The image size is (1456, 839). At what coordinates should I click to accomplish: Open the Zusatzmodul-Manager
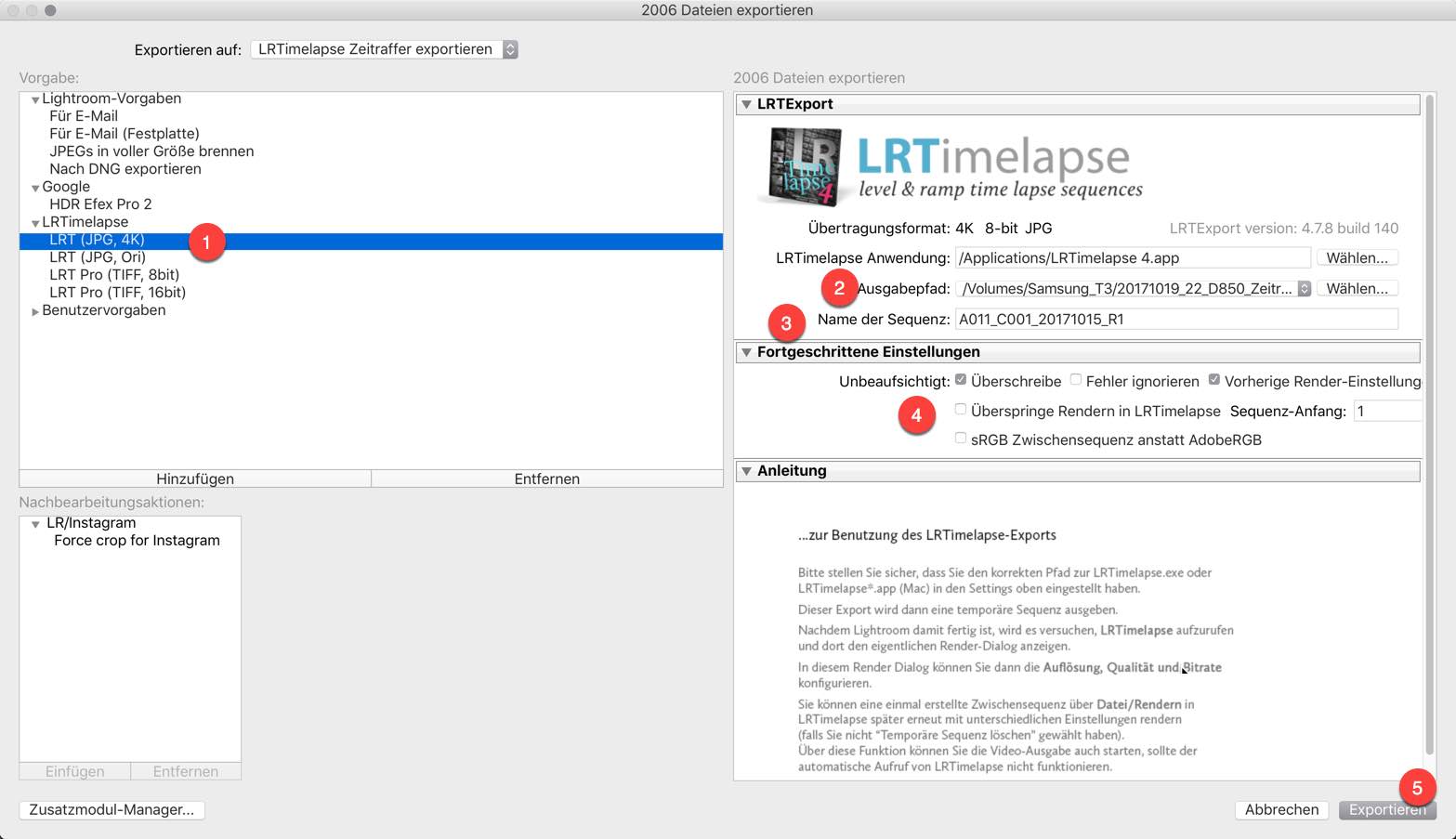[111, 809]
